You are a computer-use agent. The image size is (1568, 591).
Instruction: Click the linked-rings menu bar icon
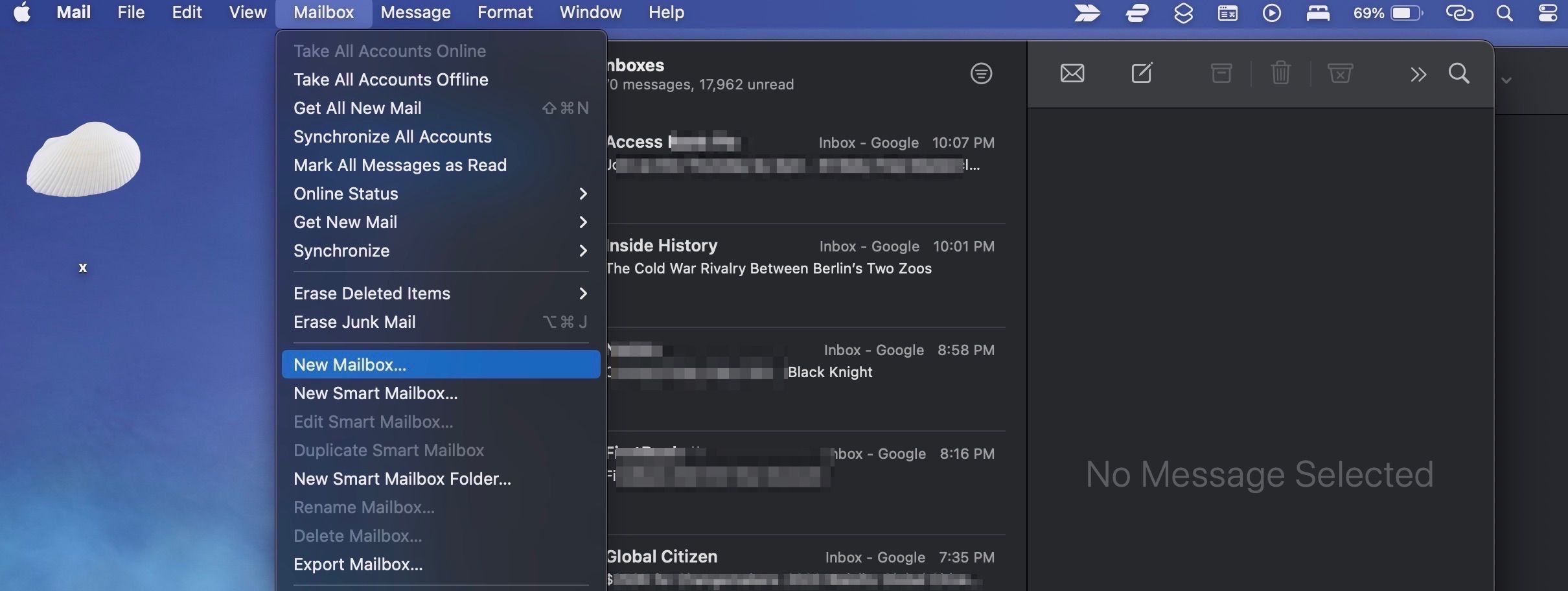tap(1460, 13)
